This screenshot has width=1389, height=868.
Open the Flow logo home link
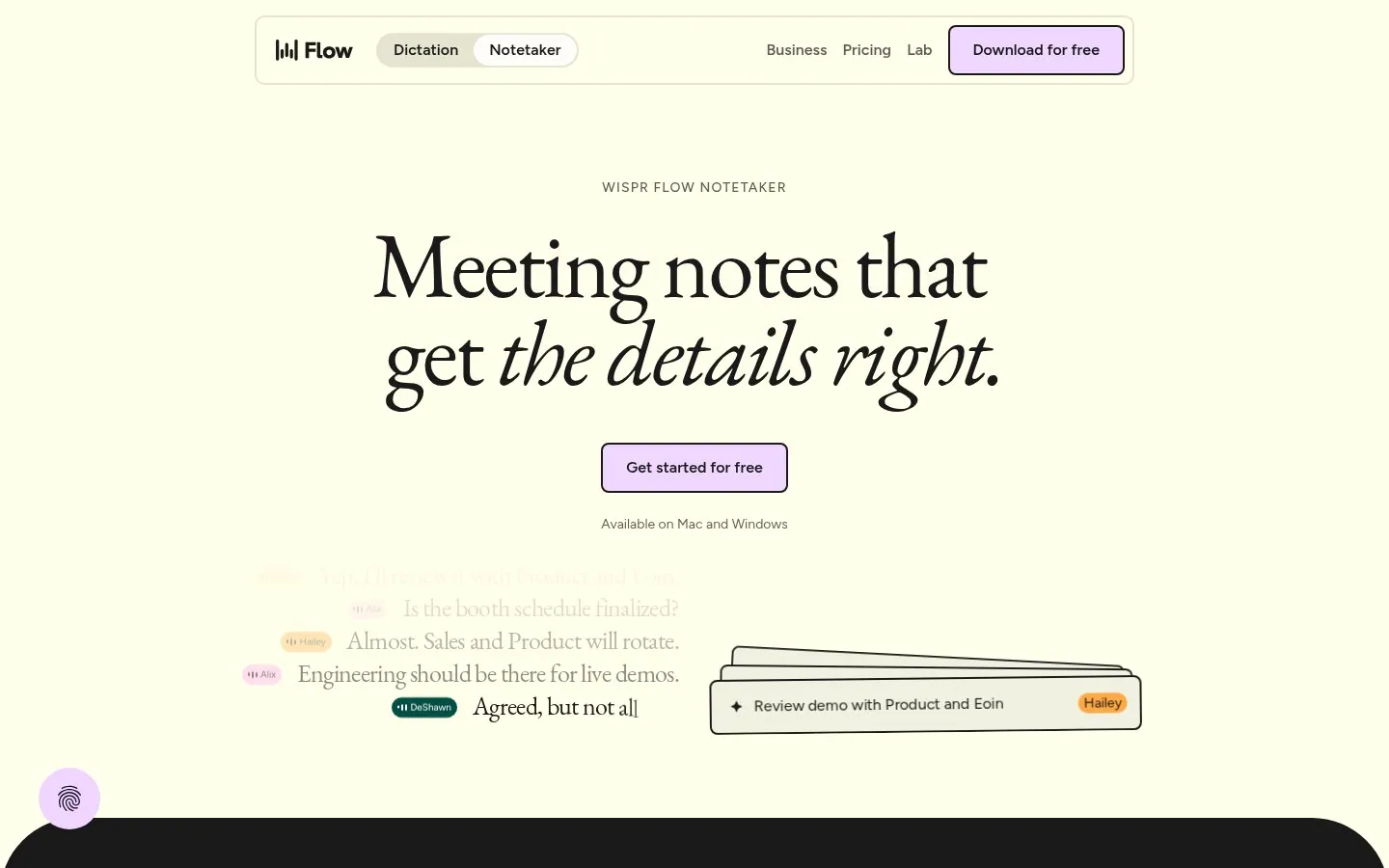313,50
